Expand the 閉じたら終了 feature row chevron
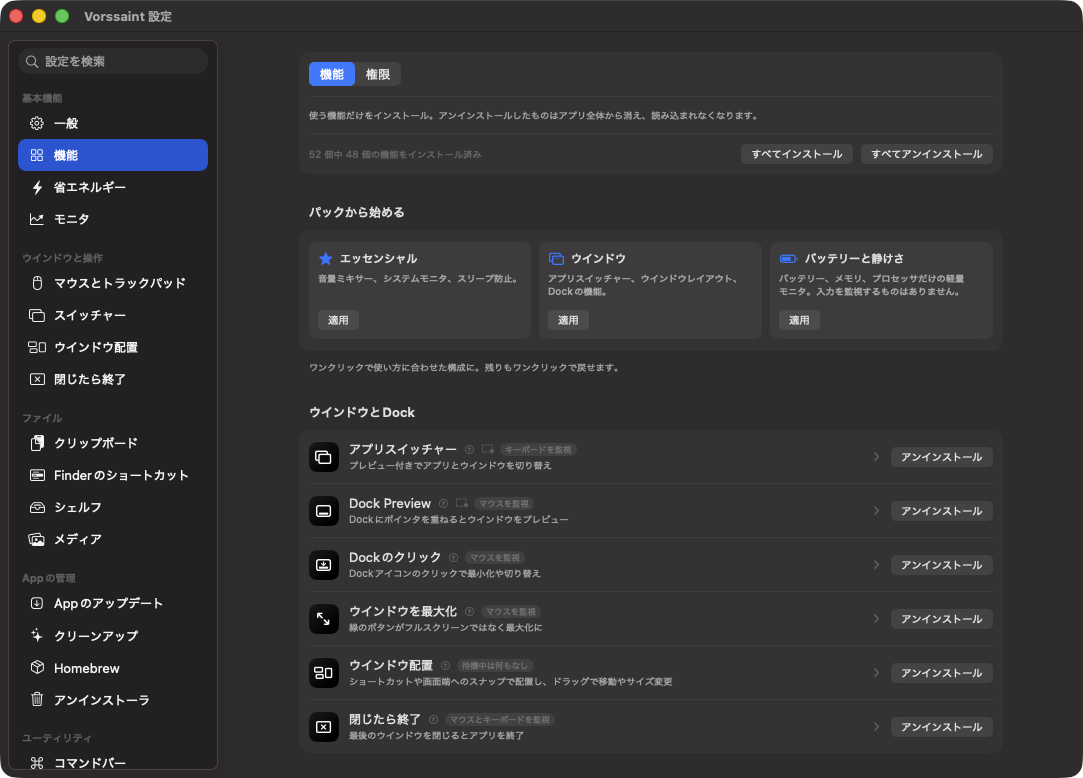The height and width of the screenshot is (778, 1083). pyautogui.click(x=876, y=727)
